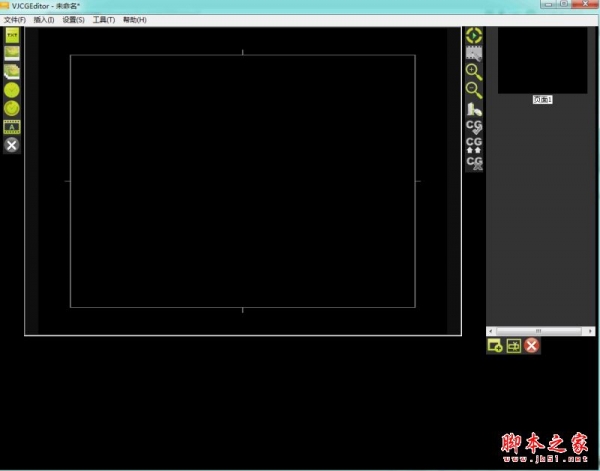The height and width of the screenshot is (471, 600).
Task: Open the 工具(T) menu
Action: click(x=103, y=20)
